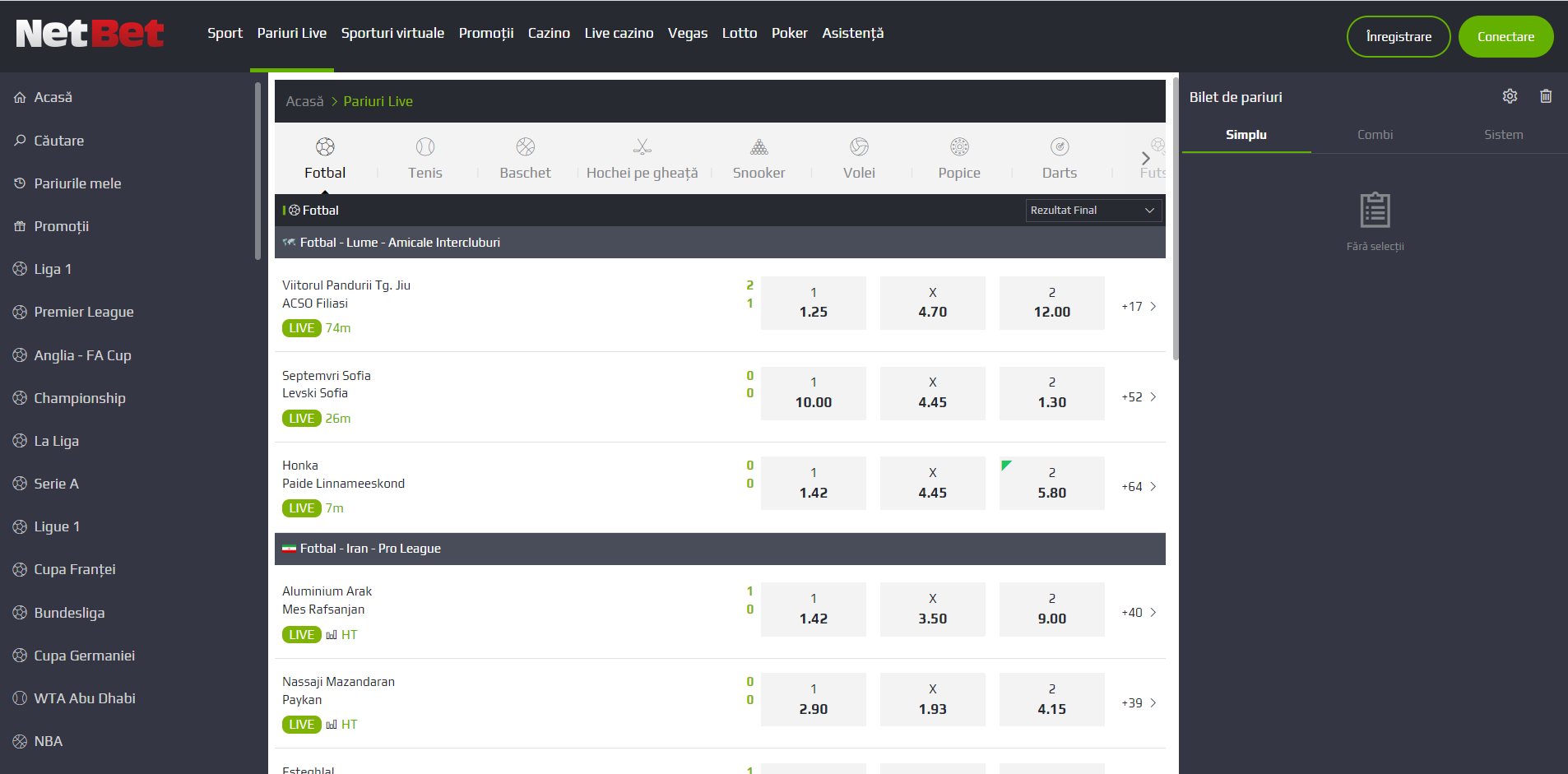Click the left sidebar scrollbar

coord(257,171)
